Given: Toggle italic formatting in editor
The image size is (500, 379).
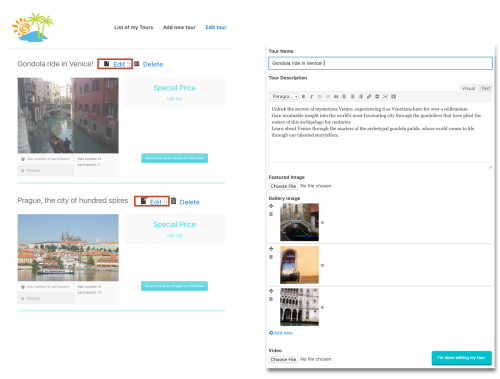Looking at the screenshot, I should click(x=311, y=96).
